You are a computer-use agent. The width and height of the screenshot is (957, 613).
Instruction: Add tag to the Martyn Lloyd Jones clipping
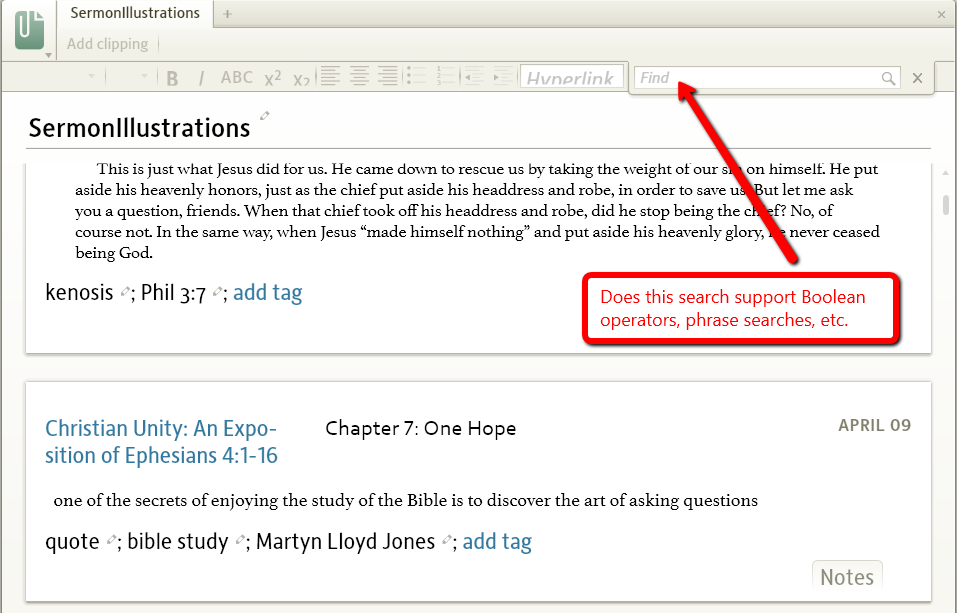tap(497, 542)
